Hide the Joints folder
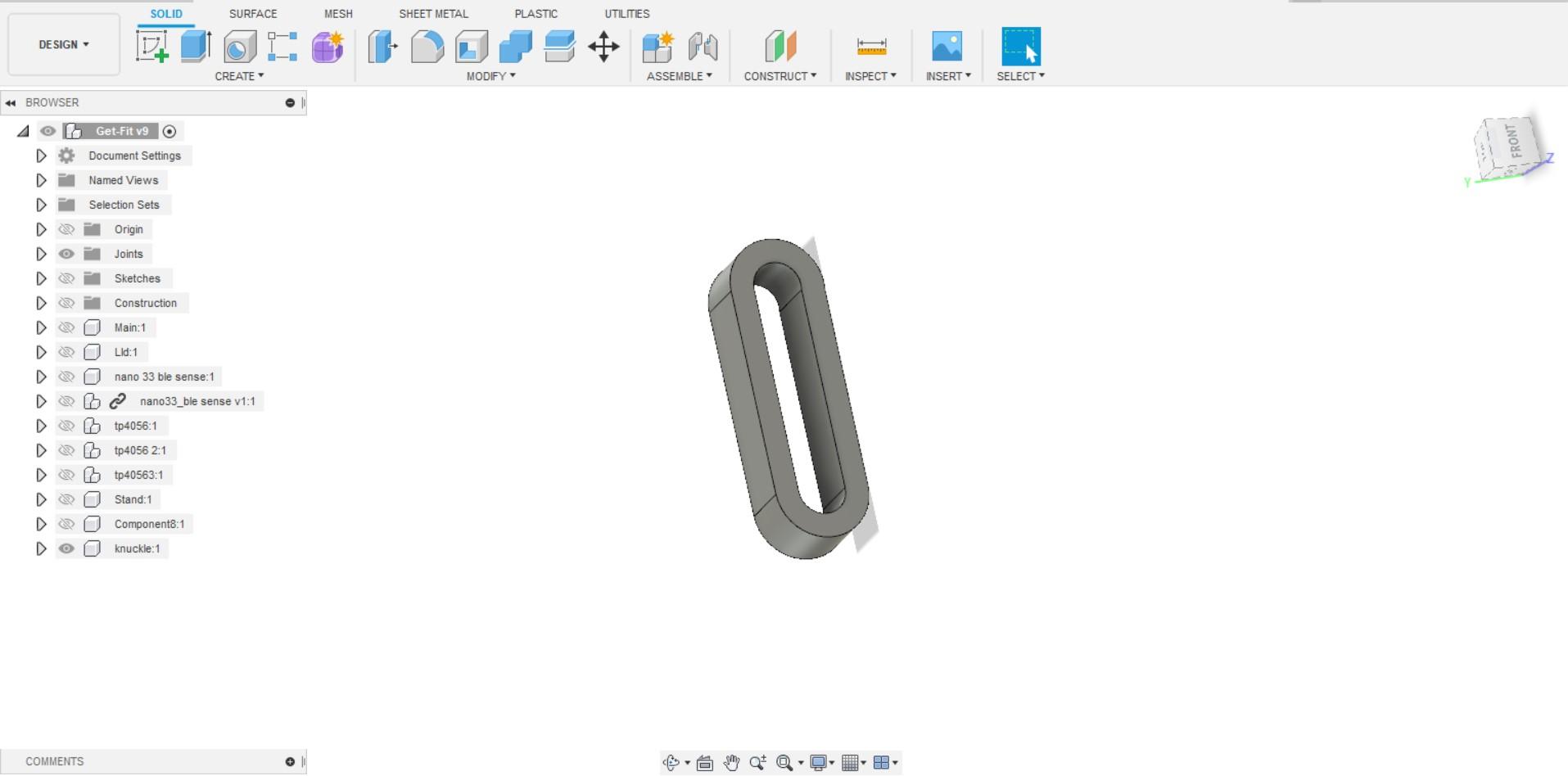1568x776 pixels. tap(66, 254)
